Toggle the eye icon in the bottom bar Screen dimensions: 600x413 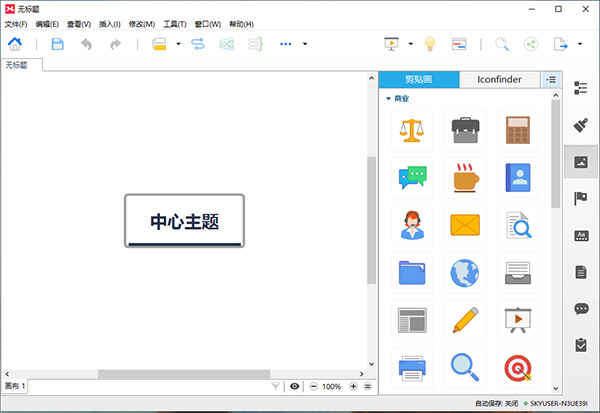(x=295, y=386)
